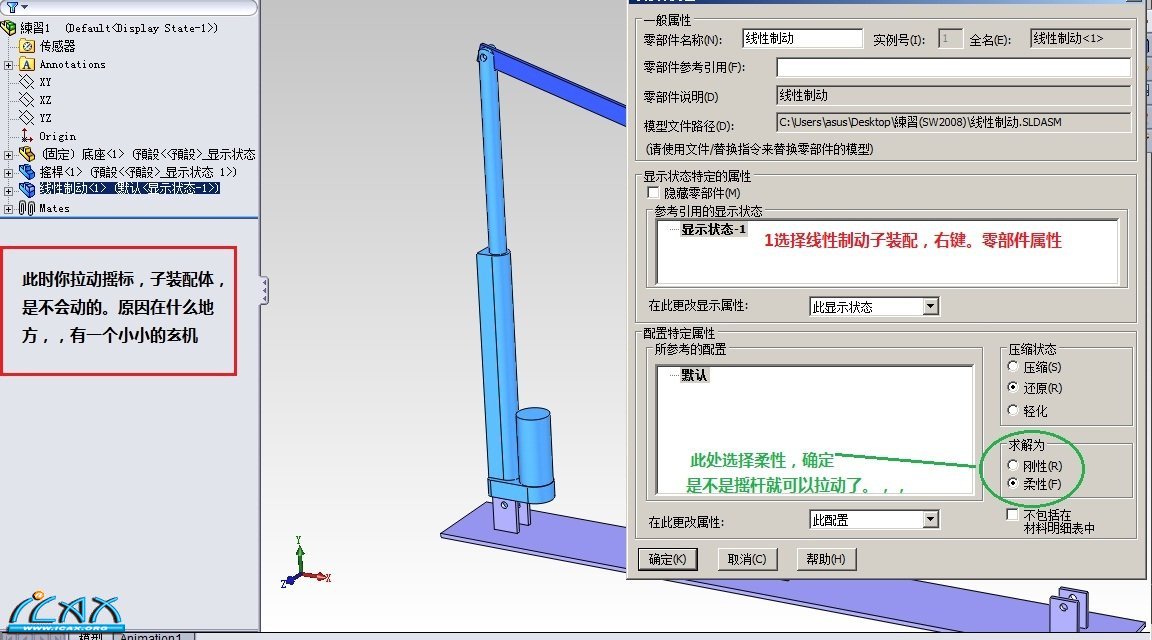Select the 轻化 radio button
This screenshot has height=640, width=1152.
pyautogui.click(x=1013, y=410)
